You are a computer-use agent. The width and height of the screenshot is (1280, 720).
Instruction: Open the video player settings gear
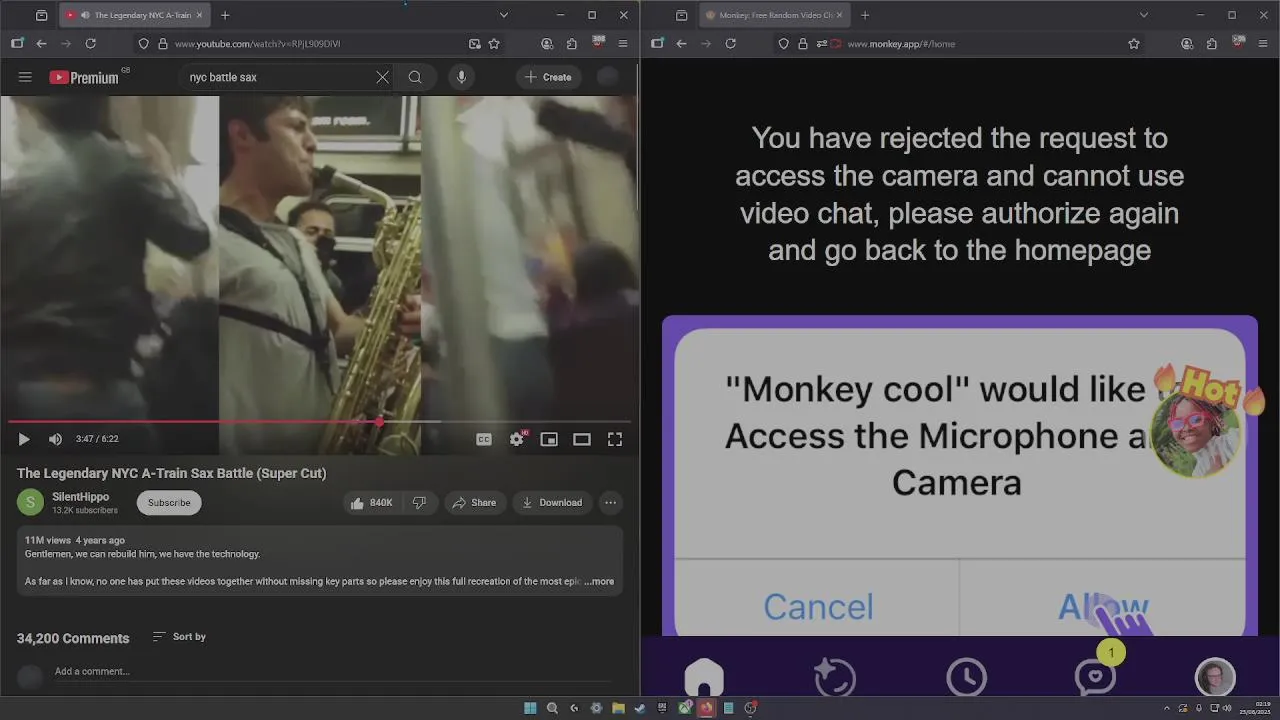pos(517,439)
